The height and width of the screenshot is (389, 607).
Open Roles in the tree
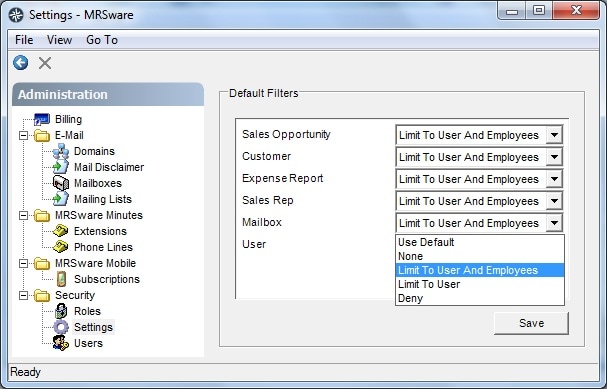(x=87, y=311)
